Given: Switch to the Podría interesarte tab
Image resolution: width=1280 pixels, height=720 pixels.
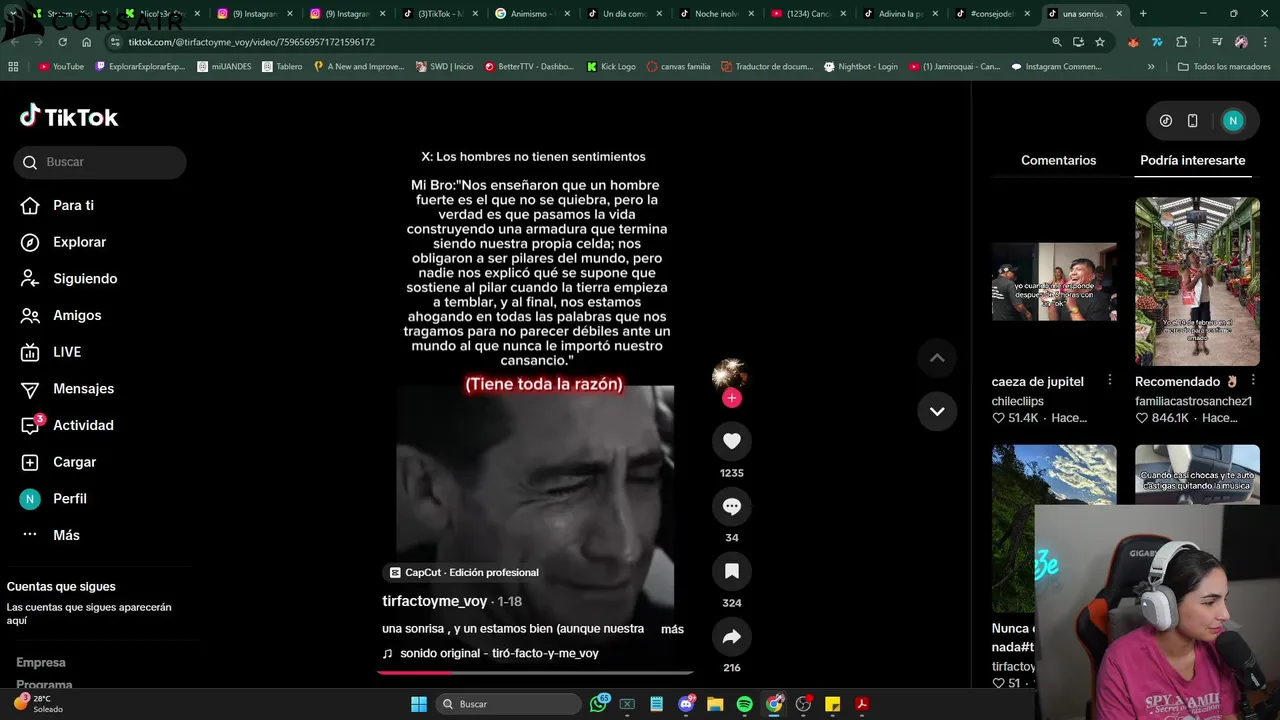Looking at the screenshot, I should pyautogui.click(x=1192, y=160).
